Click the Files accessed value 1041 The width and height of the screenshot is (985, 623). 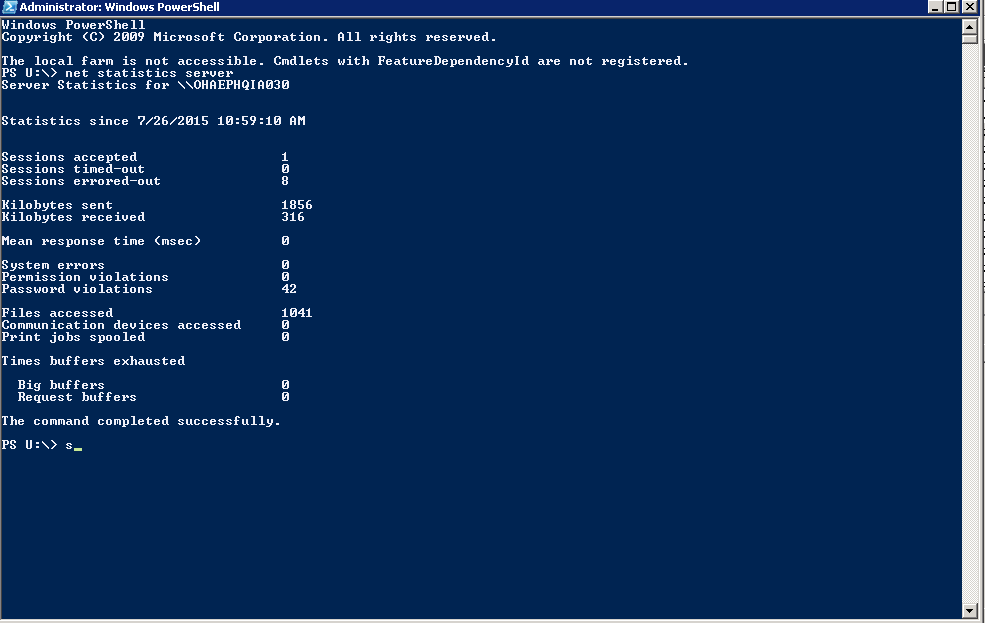[297, 312]
